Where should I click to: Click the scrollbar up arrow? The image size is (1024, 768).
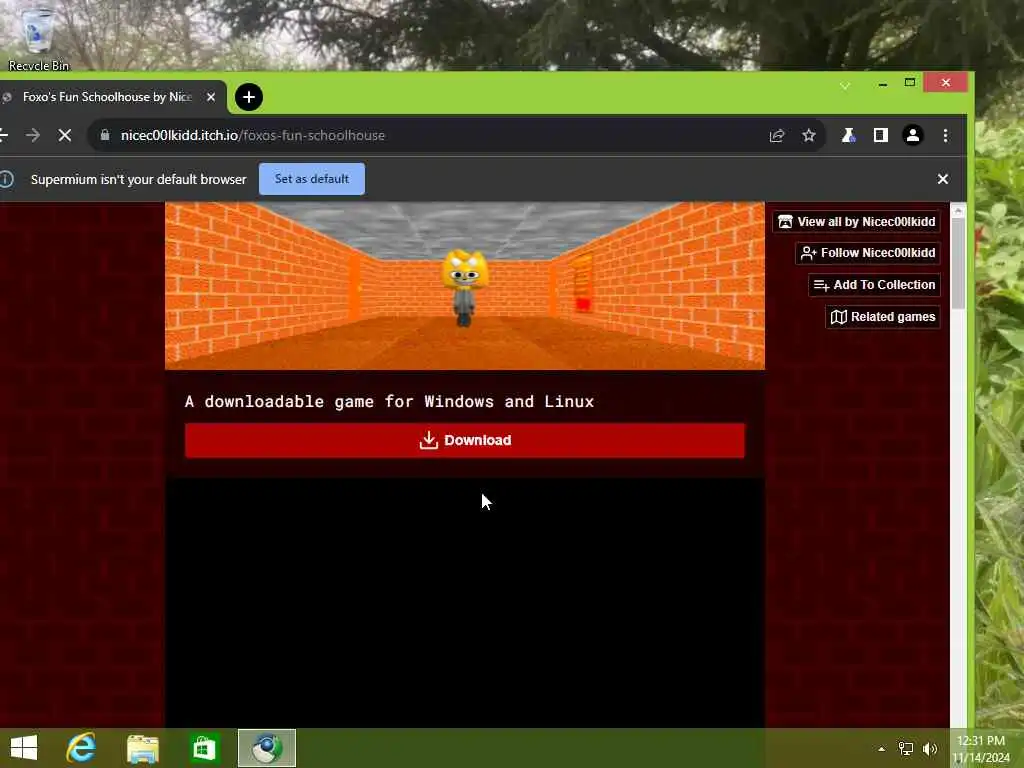[x=958, y=210]
